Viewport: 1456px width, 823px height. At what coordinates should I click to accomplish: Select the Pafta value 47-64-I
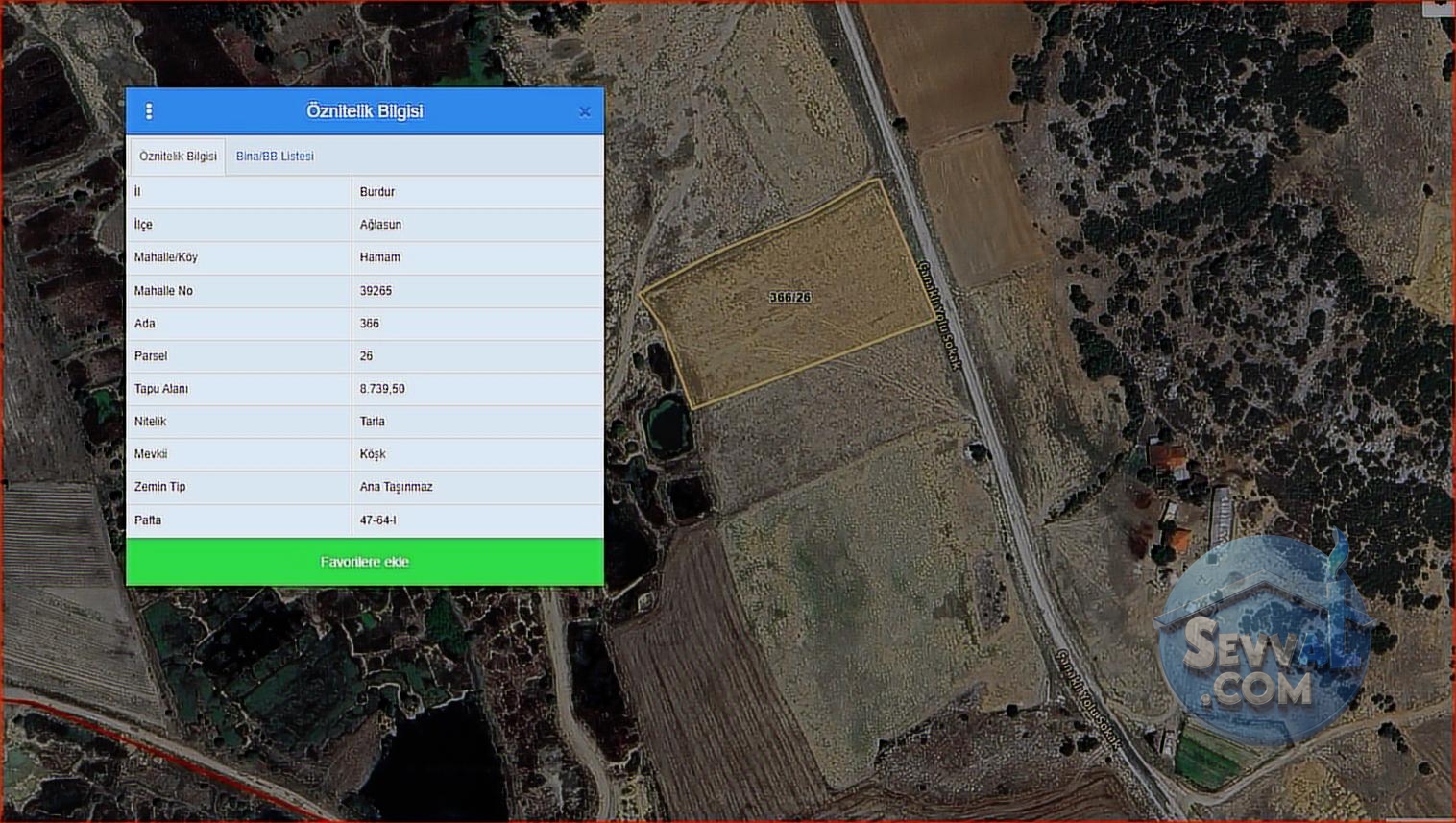coord(378,520)
